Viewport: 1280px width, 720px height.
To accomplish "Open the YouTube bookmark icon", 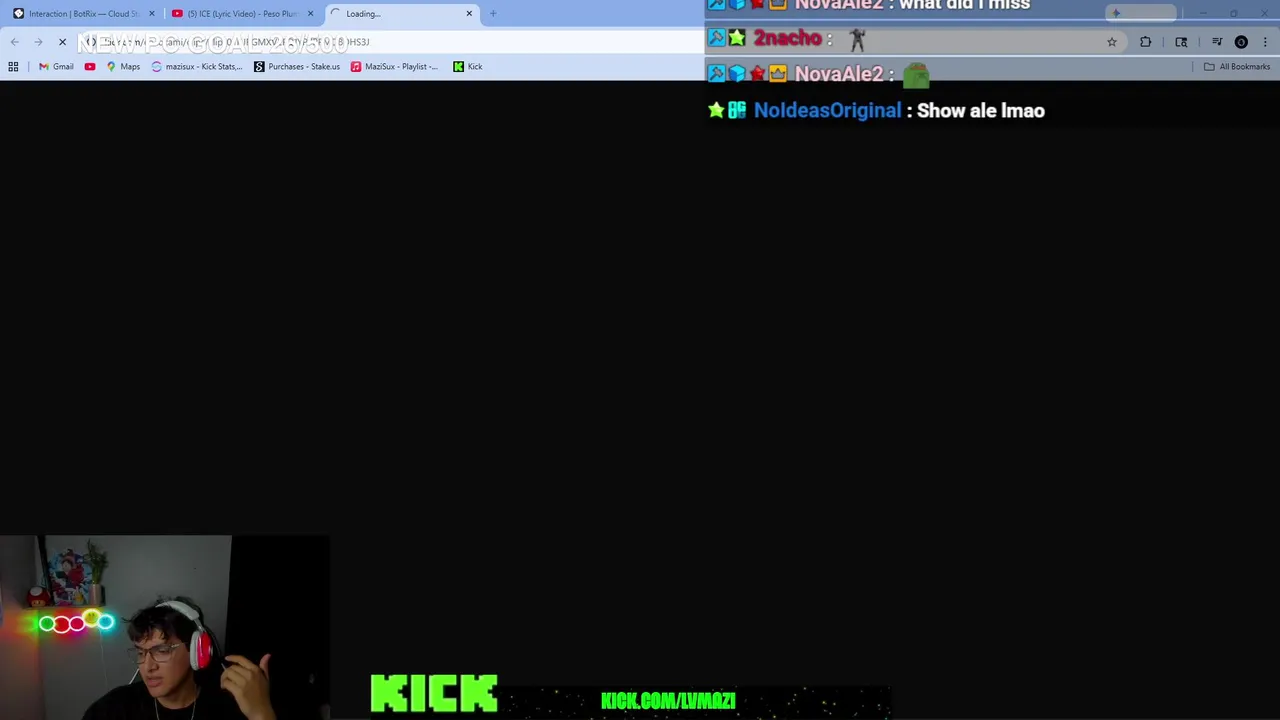I will click(90, 67).
